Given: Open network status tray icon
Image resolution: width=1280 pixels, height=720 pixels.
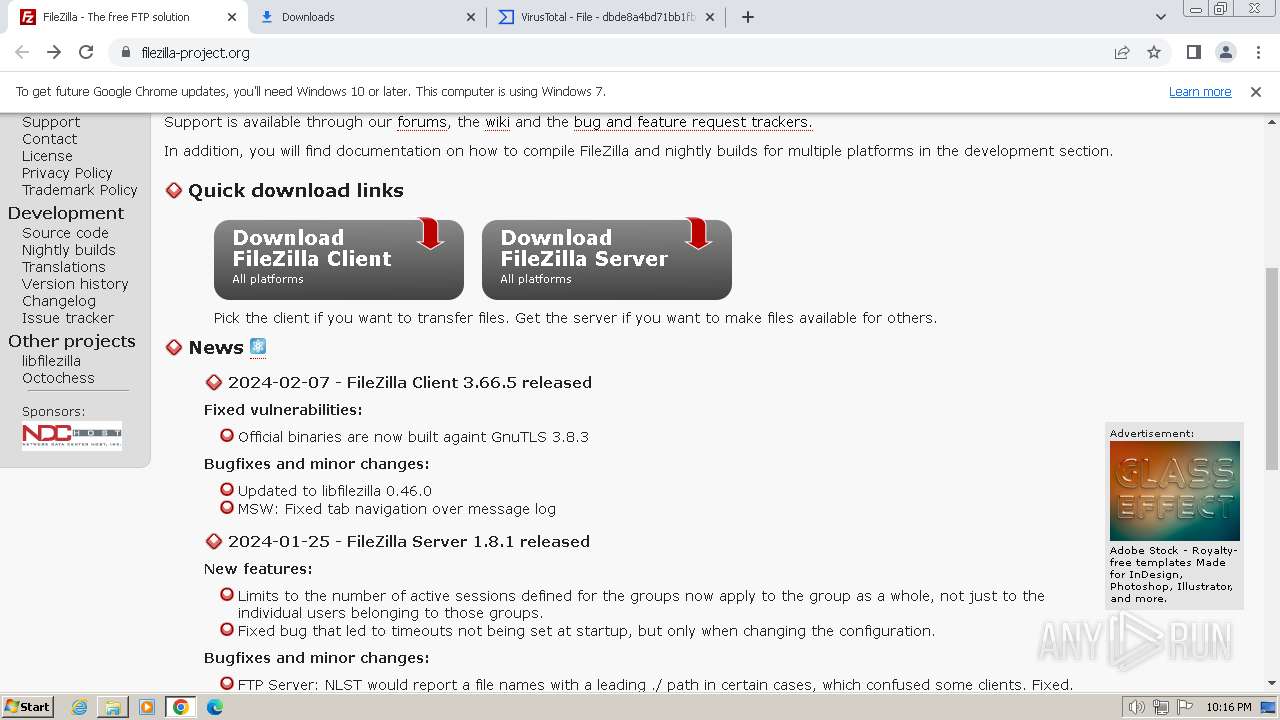Looking at the screenshot, I should [1161, 707].
